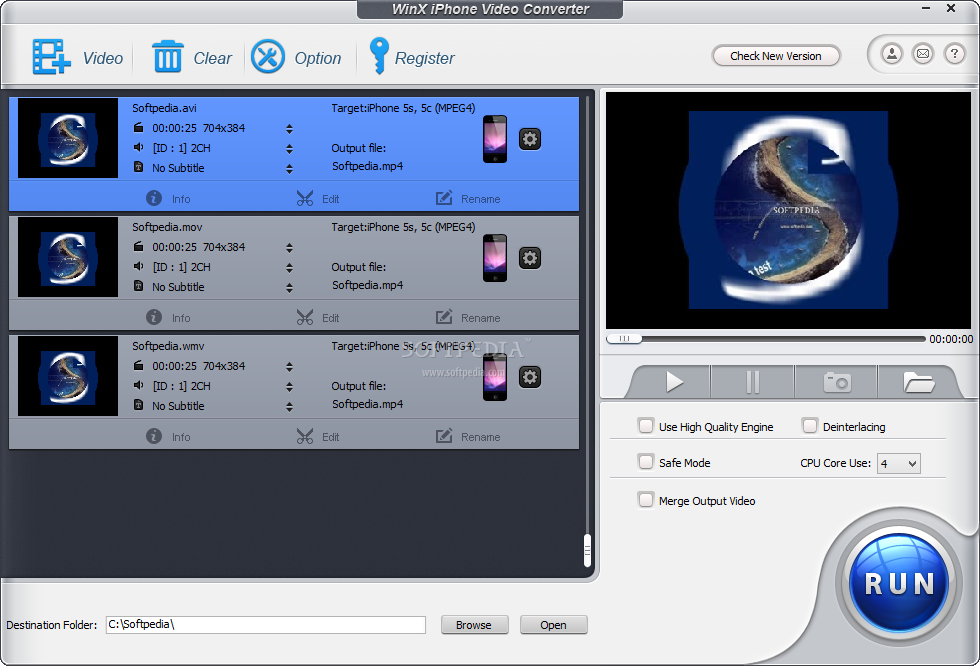Viewport: 980px width, 666px height.
Task: Click the preview seek slider handle
Action: coord(624,339)
